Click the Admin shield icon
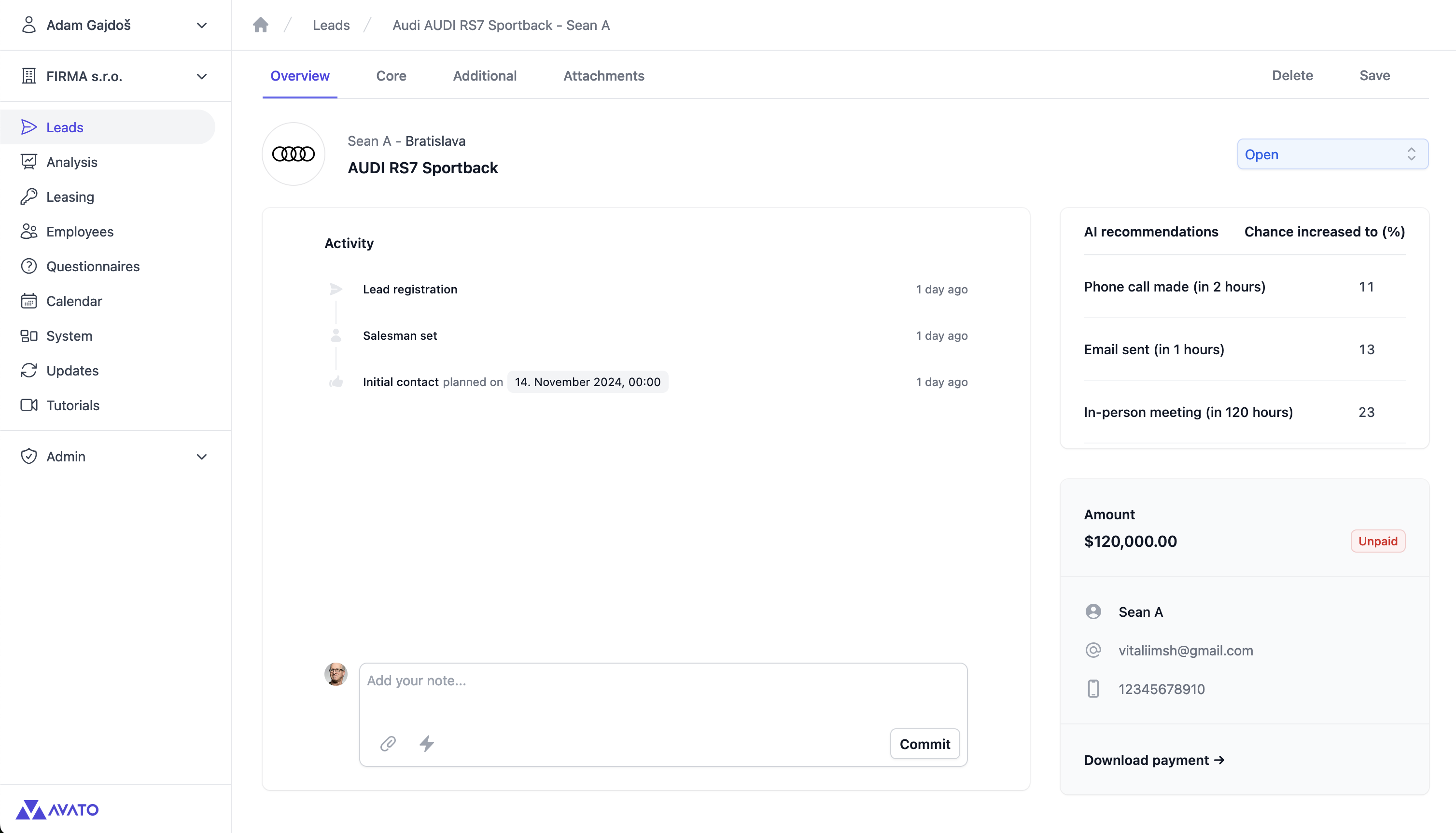 pos(28,457)
